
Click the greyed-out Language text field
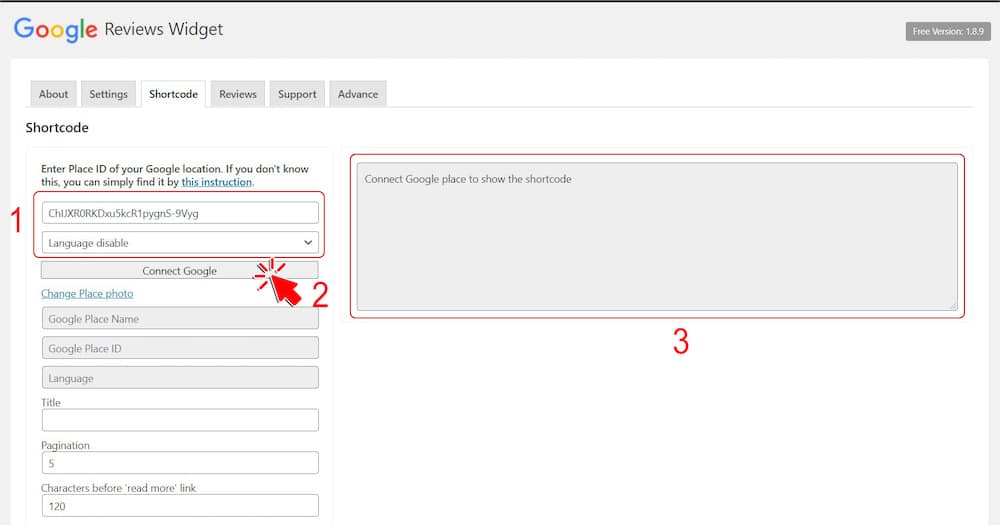point(180,378)
